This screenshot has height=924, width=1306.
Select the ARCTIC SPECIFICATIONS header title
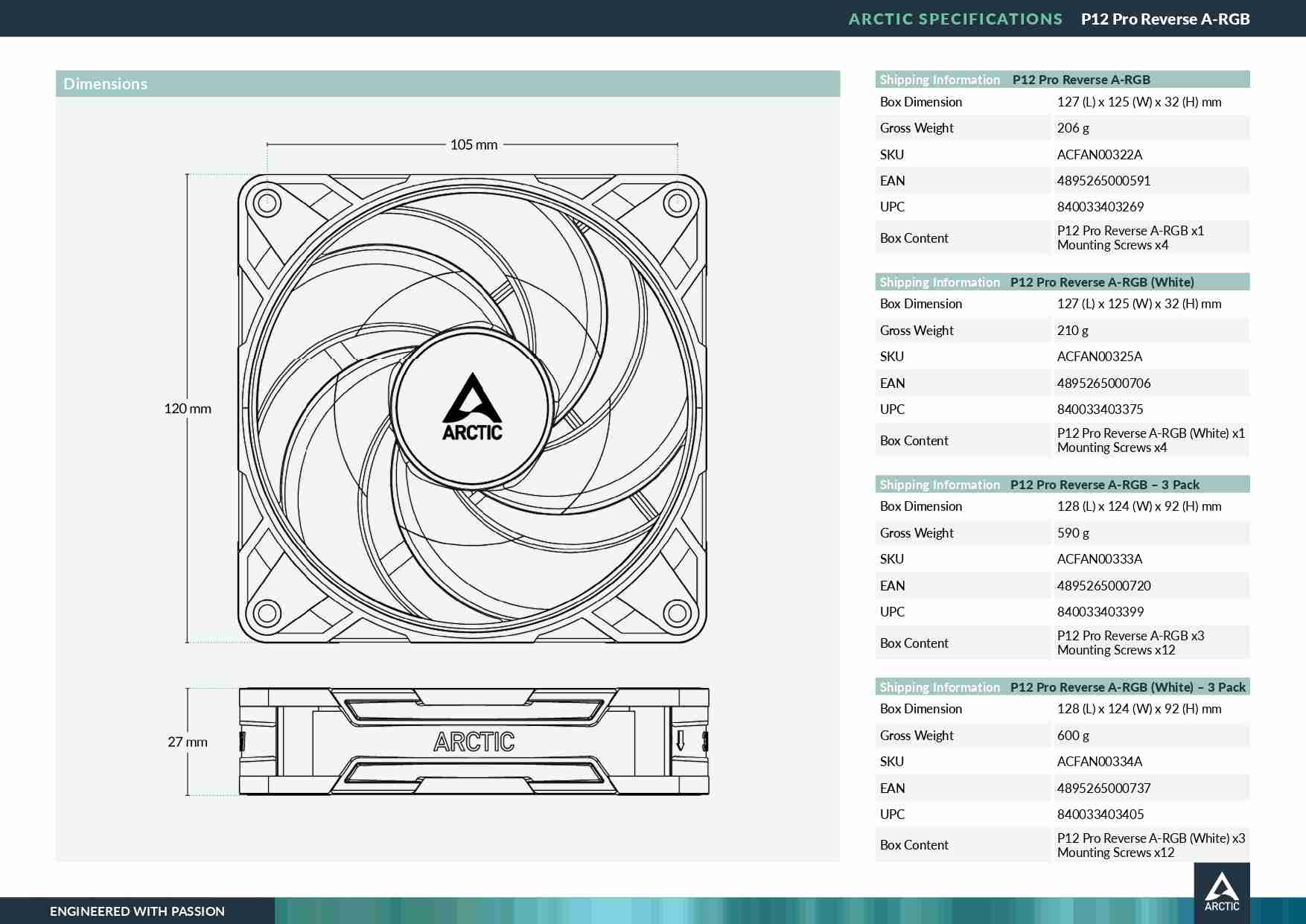click(955, 19)
